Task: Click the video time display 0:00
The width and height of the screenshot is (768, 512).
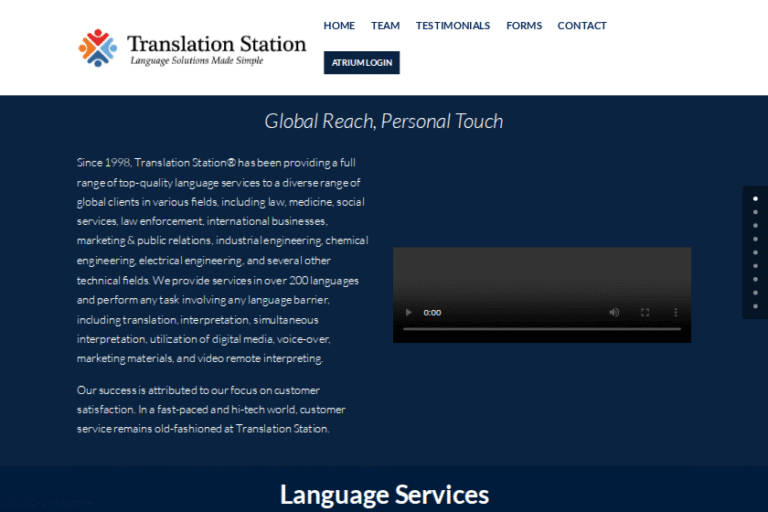Action: pyautogui.click(x=433, y=313)
